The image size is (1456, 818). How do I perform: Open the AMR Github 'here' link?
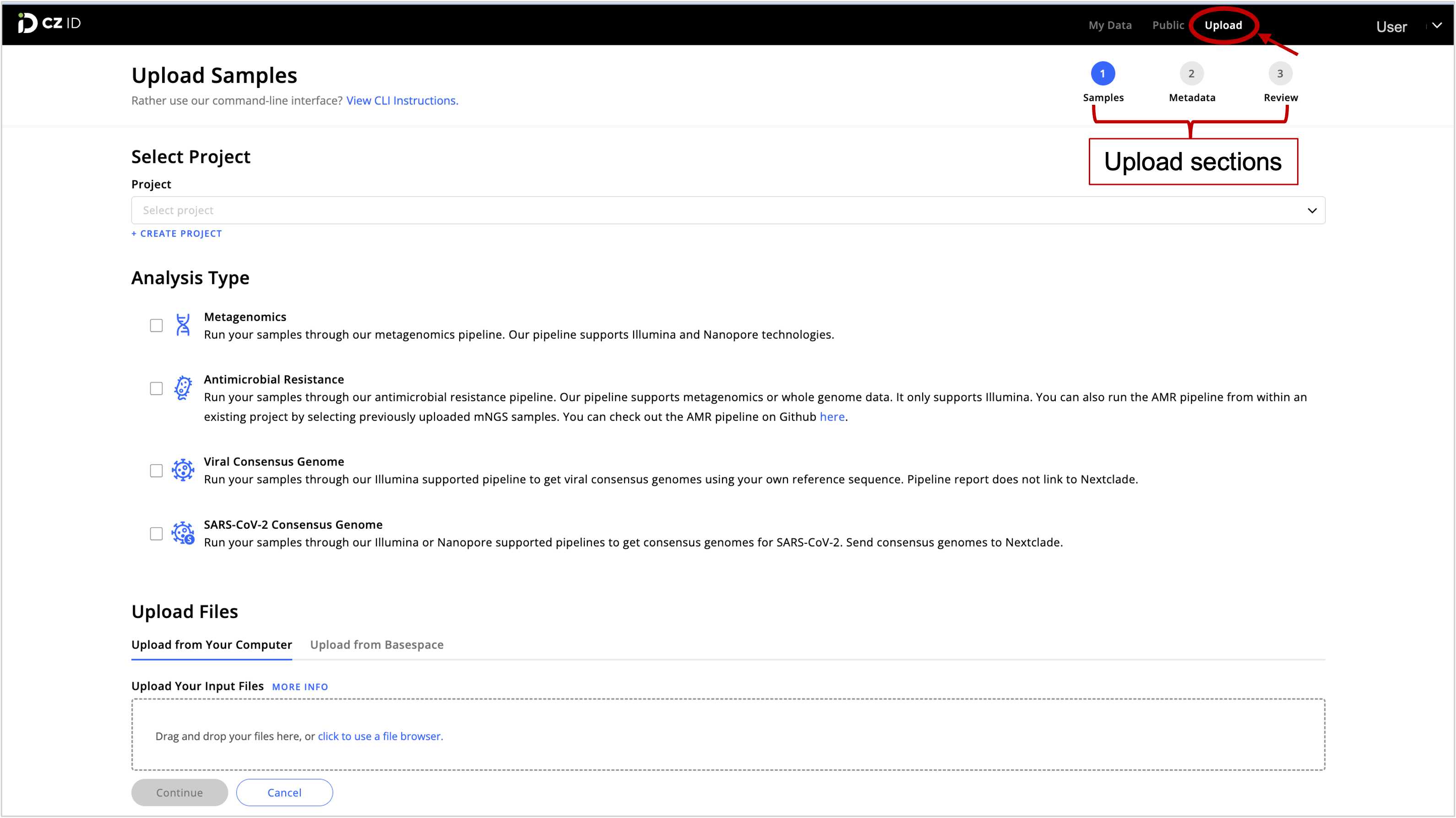[x=832, y=417]
